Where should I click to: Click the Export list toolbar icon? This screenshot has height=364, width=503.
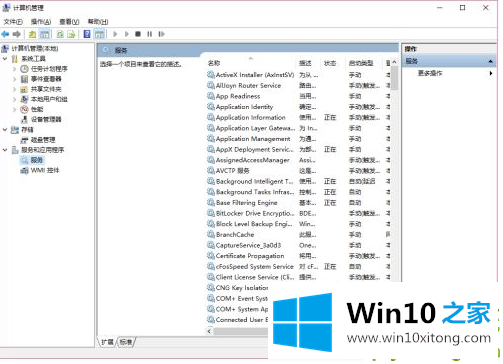coord(71,34)
